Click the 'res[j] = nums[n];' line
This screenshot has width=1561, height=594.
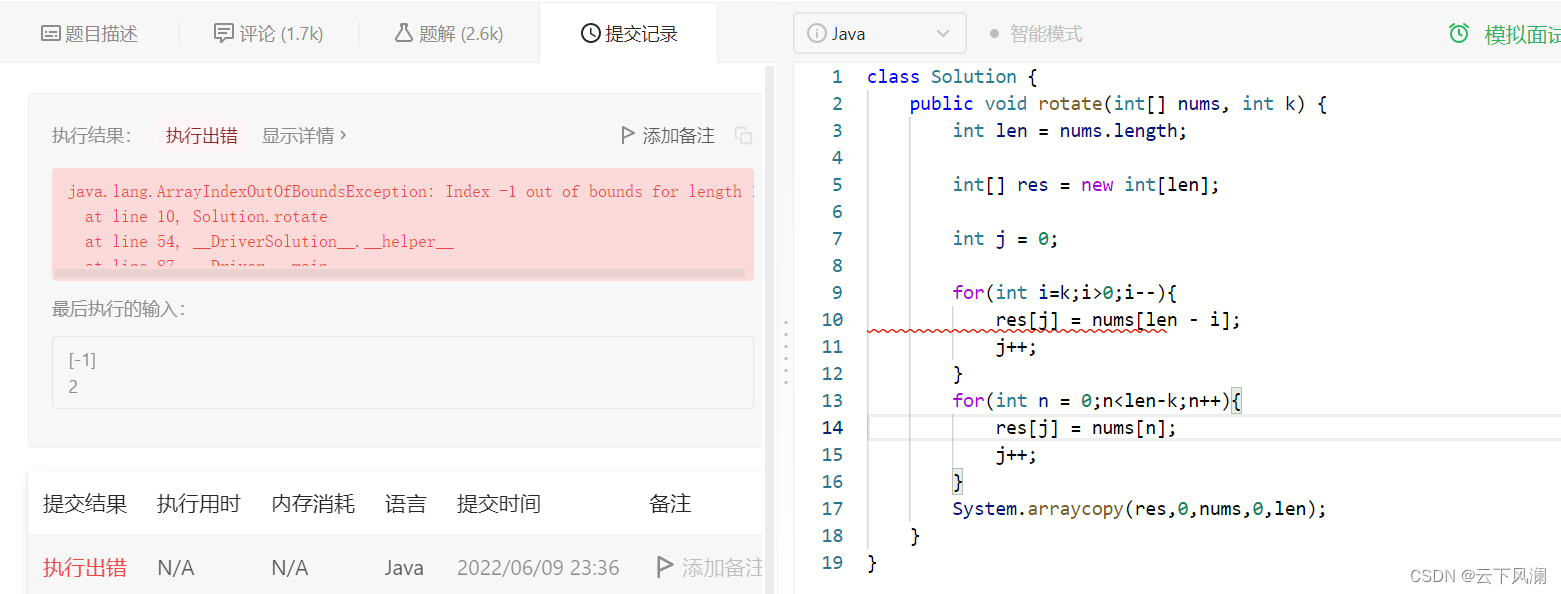(x=1086, y=427)
